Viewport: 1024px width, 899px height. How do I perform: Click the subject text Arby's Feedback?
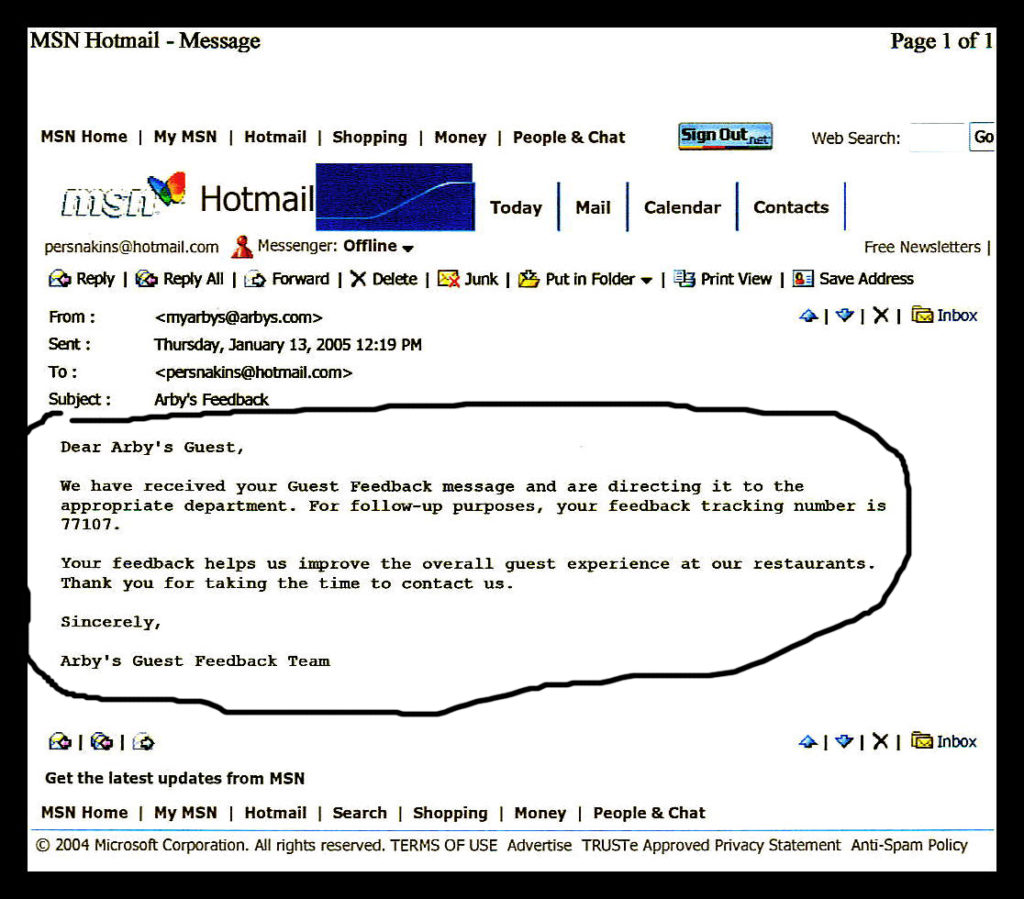tap(211, 400)
